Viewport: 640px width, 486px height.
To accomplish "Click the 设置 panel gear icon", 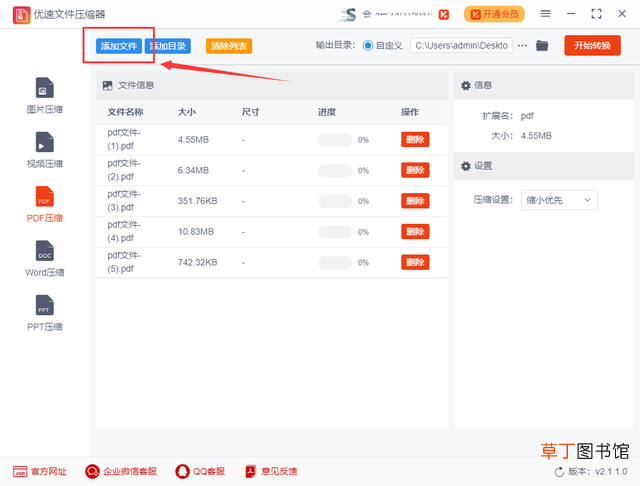I will point(466,166).
